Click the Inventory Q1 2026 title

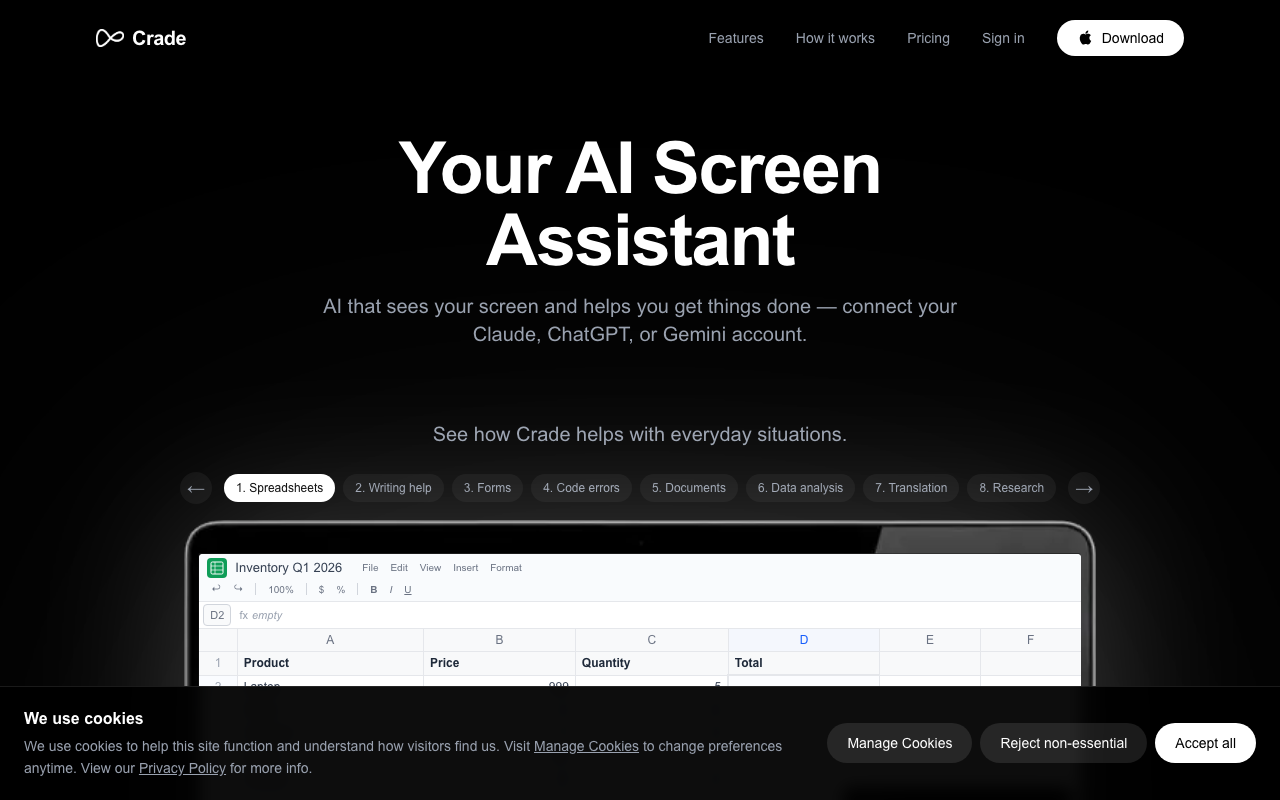288,568
